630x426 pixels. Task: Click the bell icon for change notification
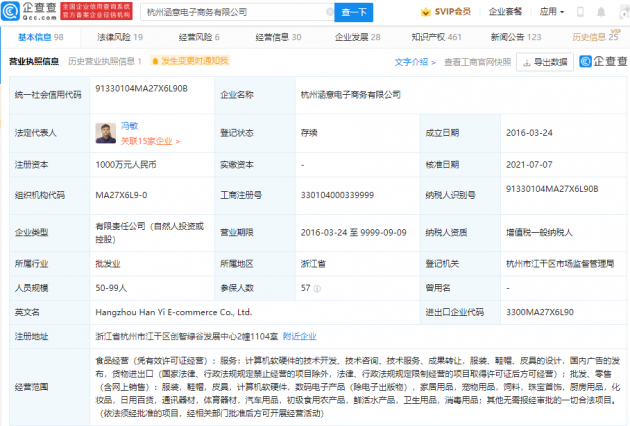pyautogui.click(x=155, y=61)
